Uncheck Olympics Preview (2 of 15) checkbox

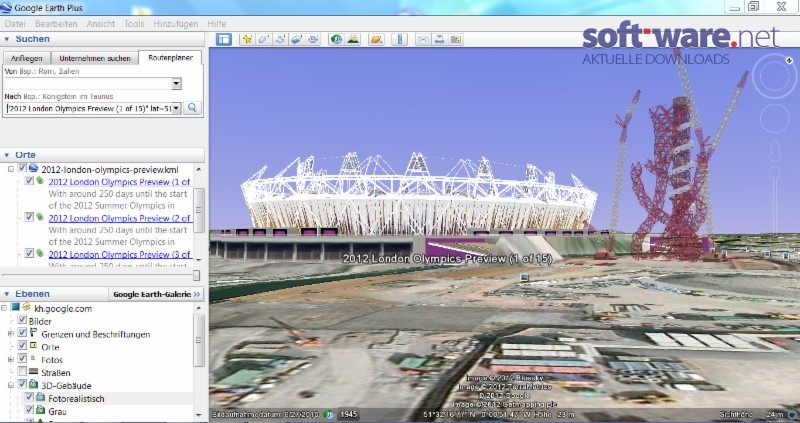pos(29,216)
